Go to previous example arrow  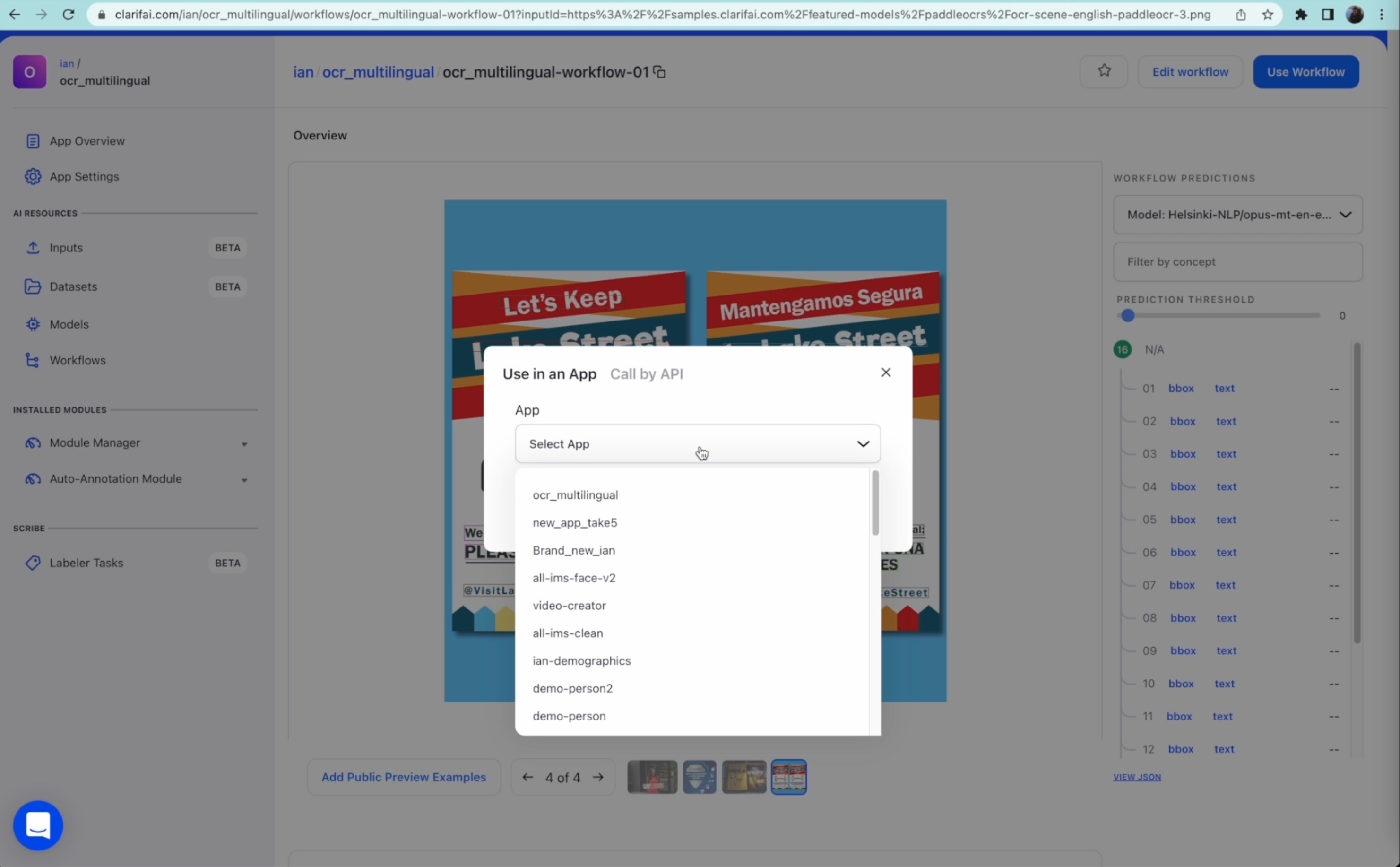tap(527, 777)
